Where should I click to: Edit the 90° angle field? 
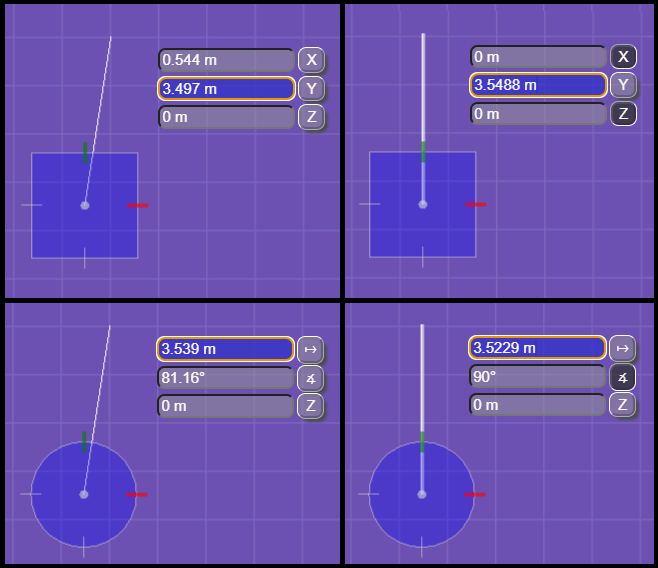point(538,377)
